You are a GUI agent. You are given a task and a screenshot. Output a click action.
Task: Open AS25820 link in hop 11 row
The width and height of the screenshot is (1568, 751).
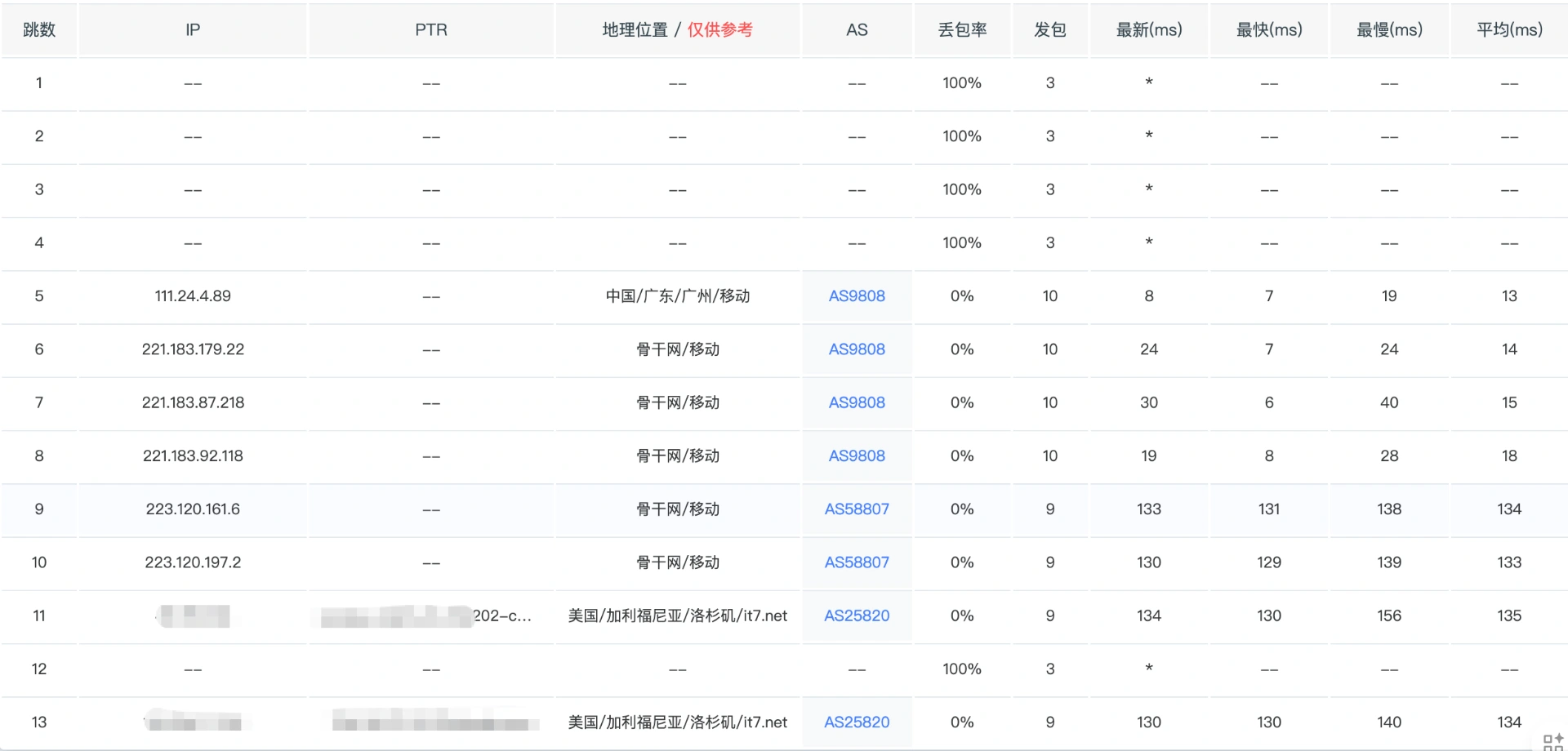click(x=856, y=615)
